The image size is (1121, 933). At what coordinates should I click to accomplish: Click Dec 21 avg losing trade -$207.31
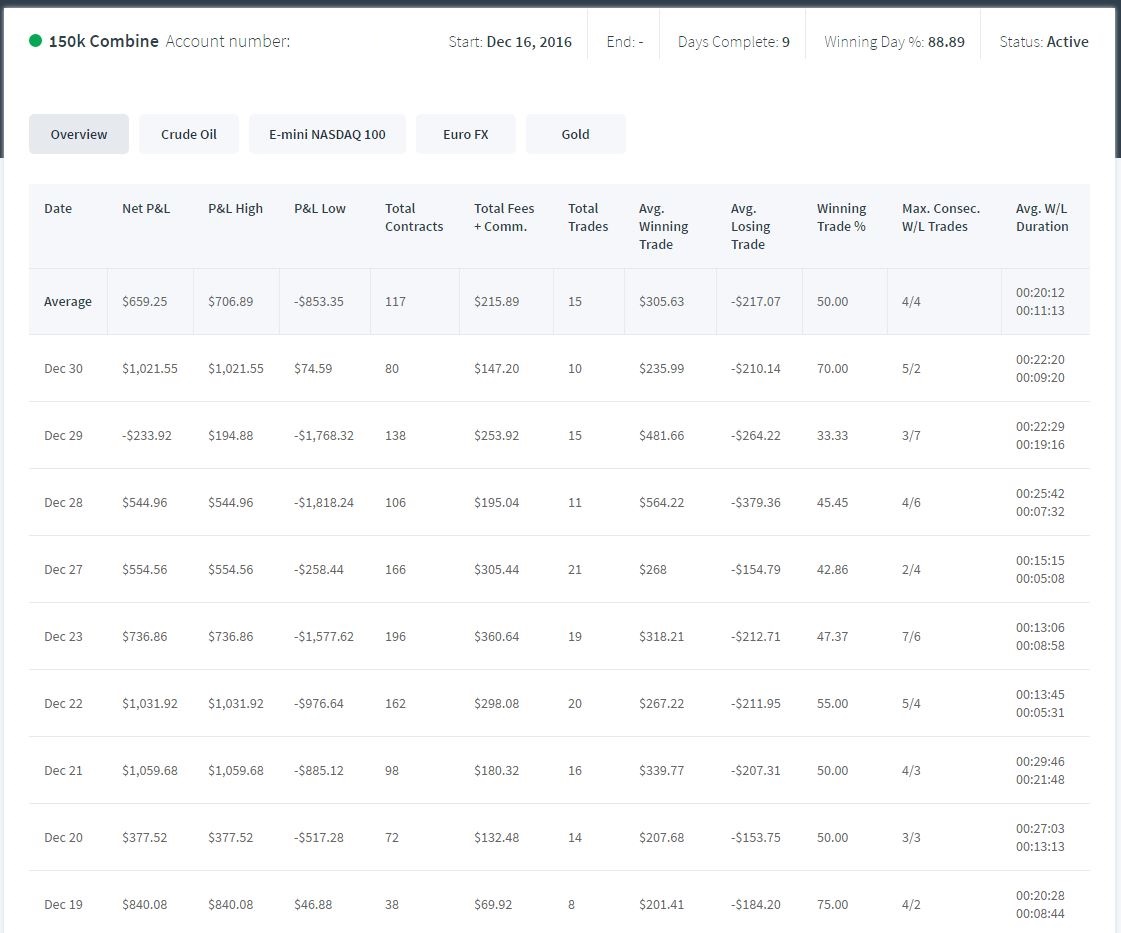pos(756,771)
